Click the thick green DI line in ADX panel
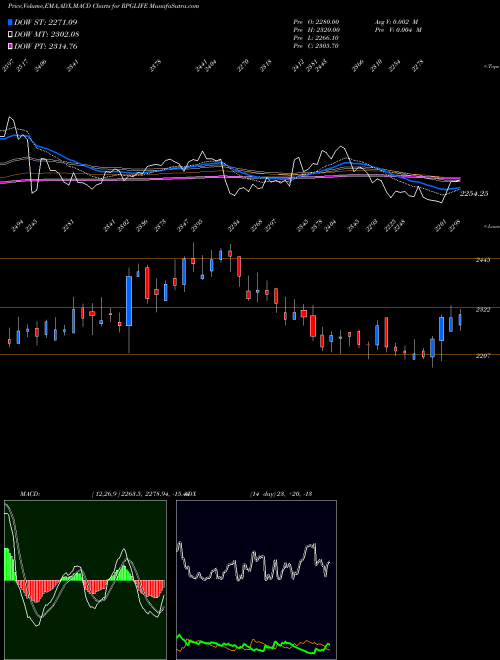 [253, 646]
